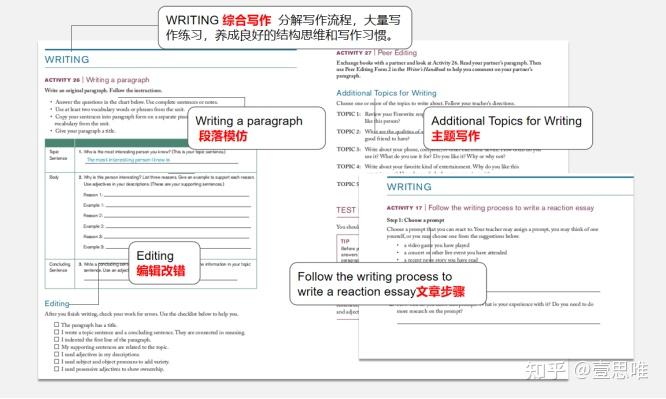Screen dimensions: 666x399
Task: Click the 'TOPIC 3:' label
Action: point(348,149)
